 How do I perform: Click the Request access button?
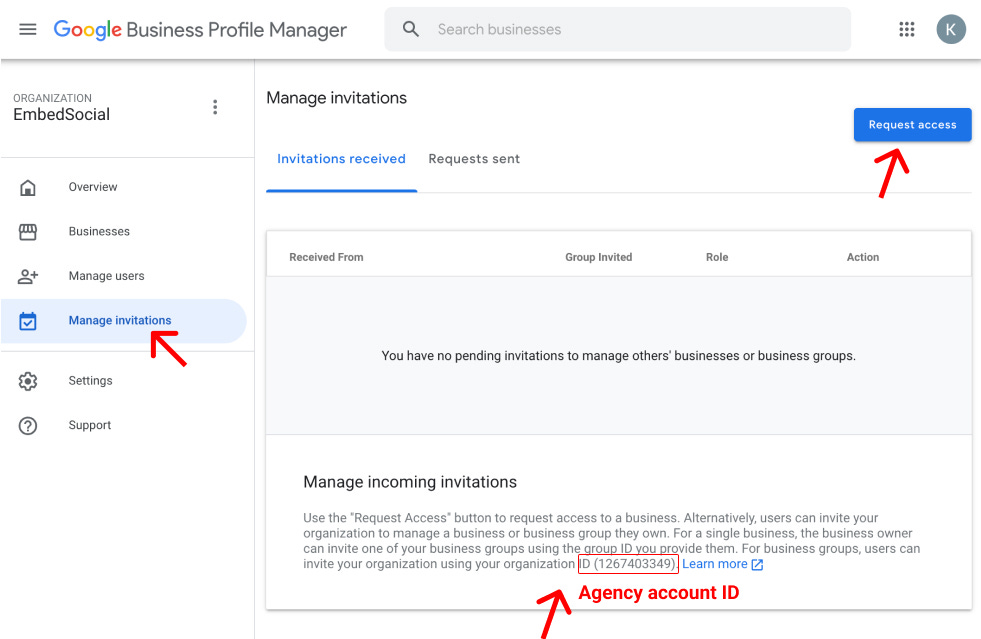coord(912,125)
